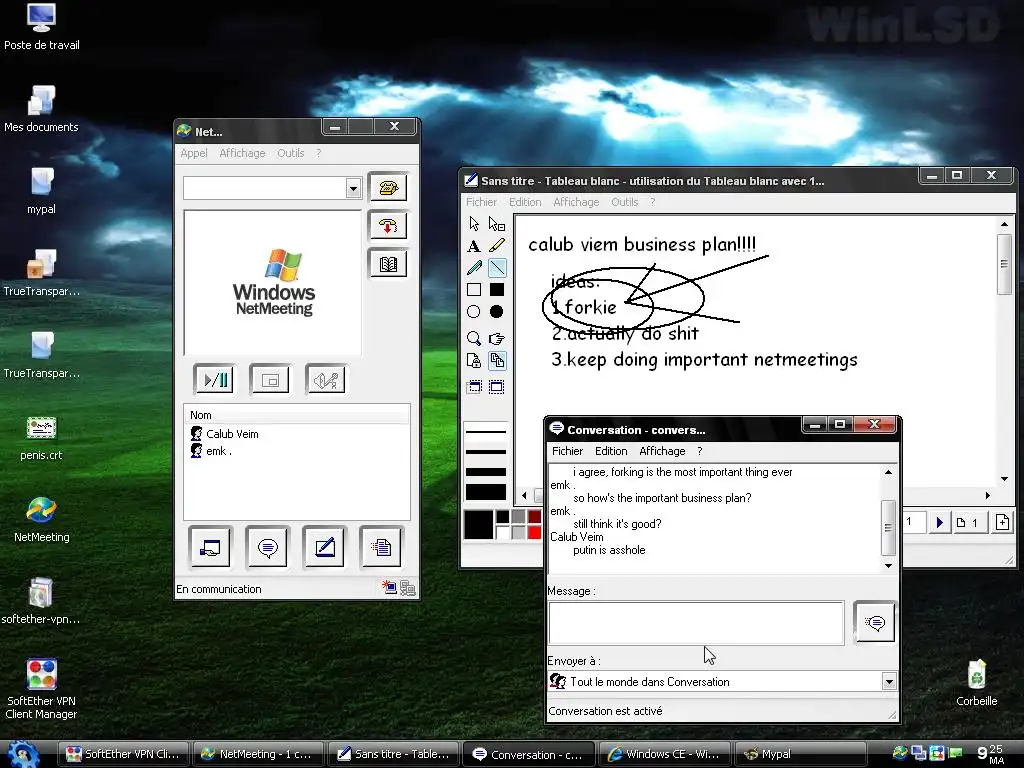Open Whiteboard button in NetMeeting
This screenshot has height=768, width=1024.
(x=325, y=547)
